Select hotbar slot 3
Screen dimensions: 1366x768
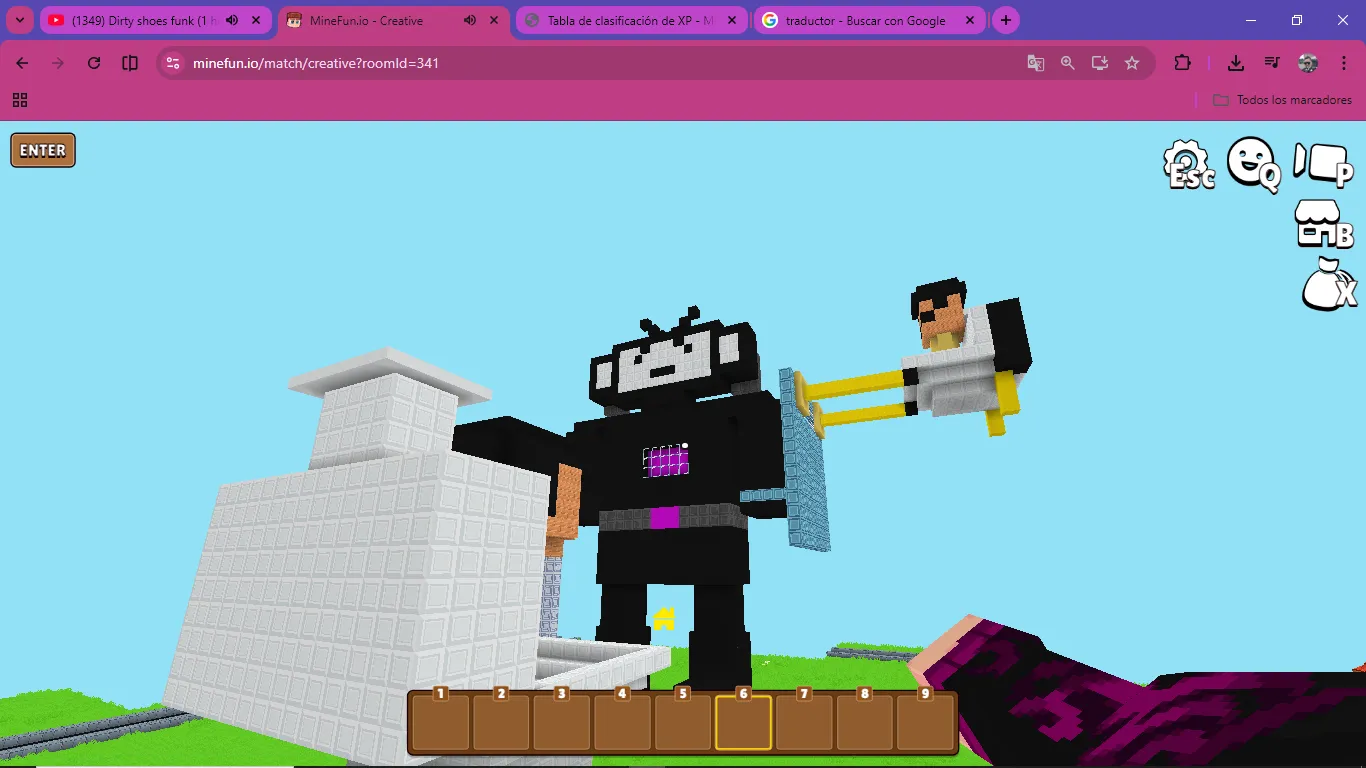coord(562,722)
